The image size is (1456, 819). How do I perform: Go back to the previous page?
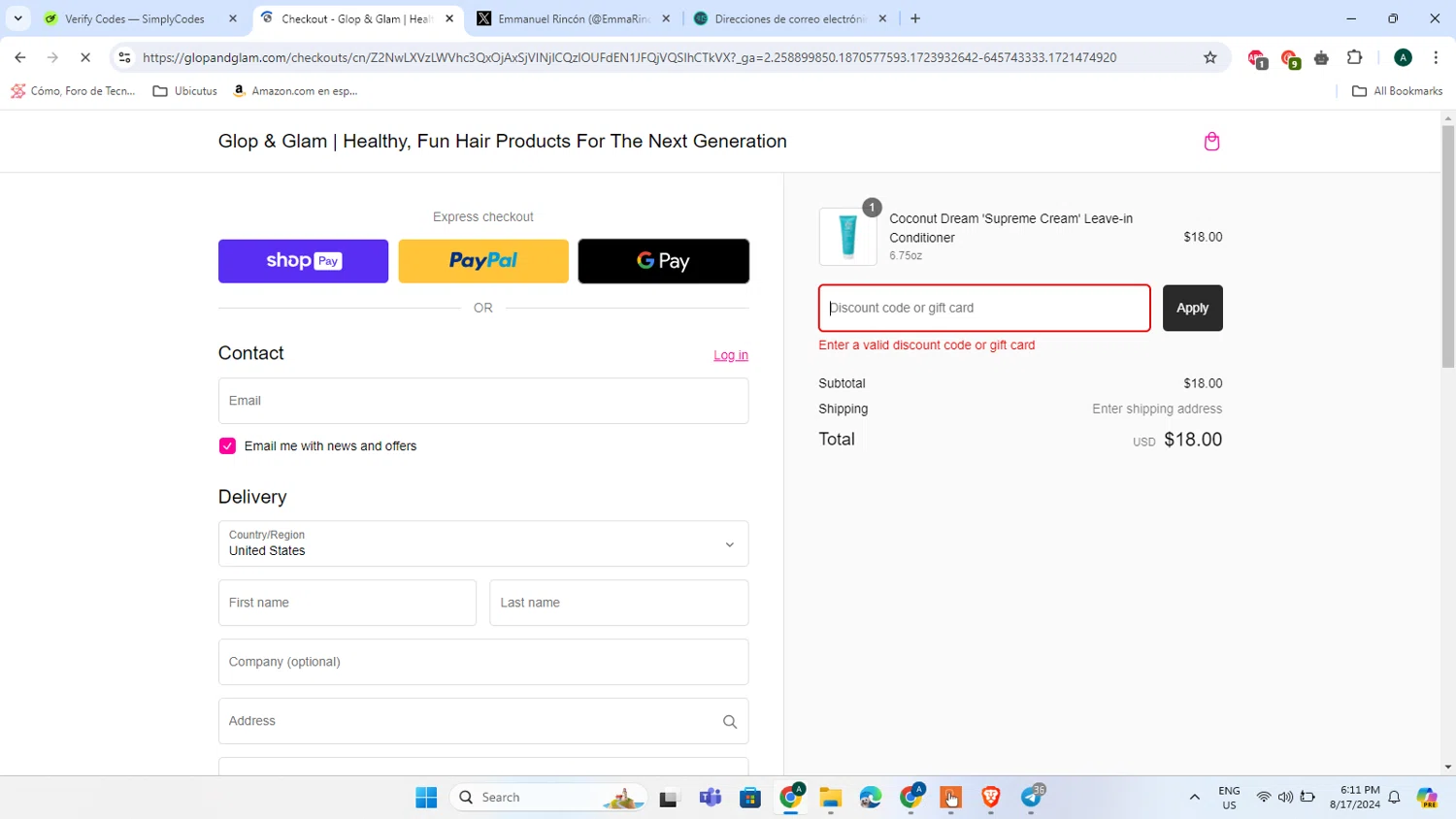[x=20, y=57]
